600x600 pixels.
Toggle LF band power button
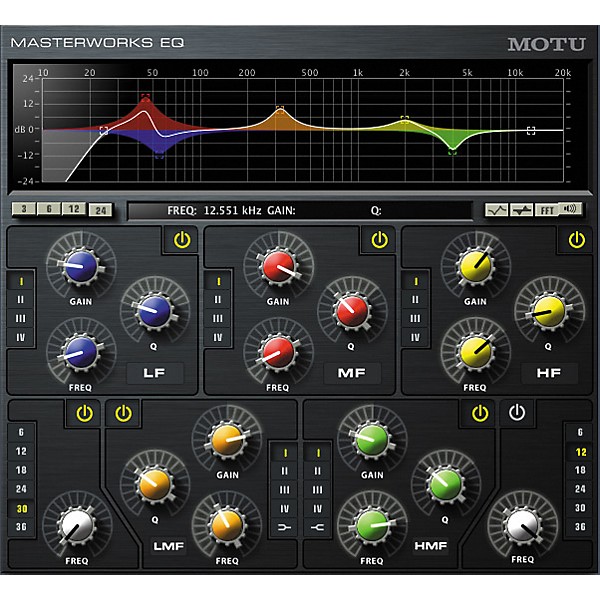(182, 240)
